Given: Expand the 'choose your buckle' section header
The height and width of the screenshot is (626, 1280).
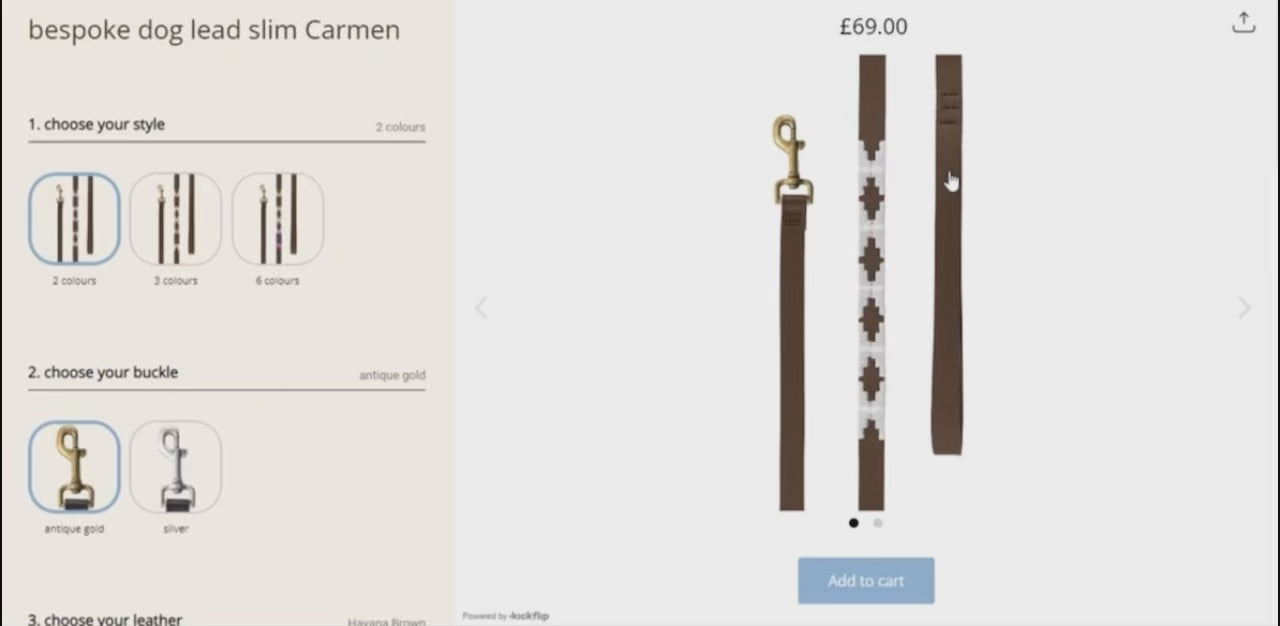Looking at the screenshot, I should click(x=227, y=373).
